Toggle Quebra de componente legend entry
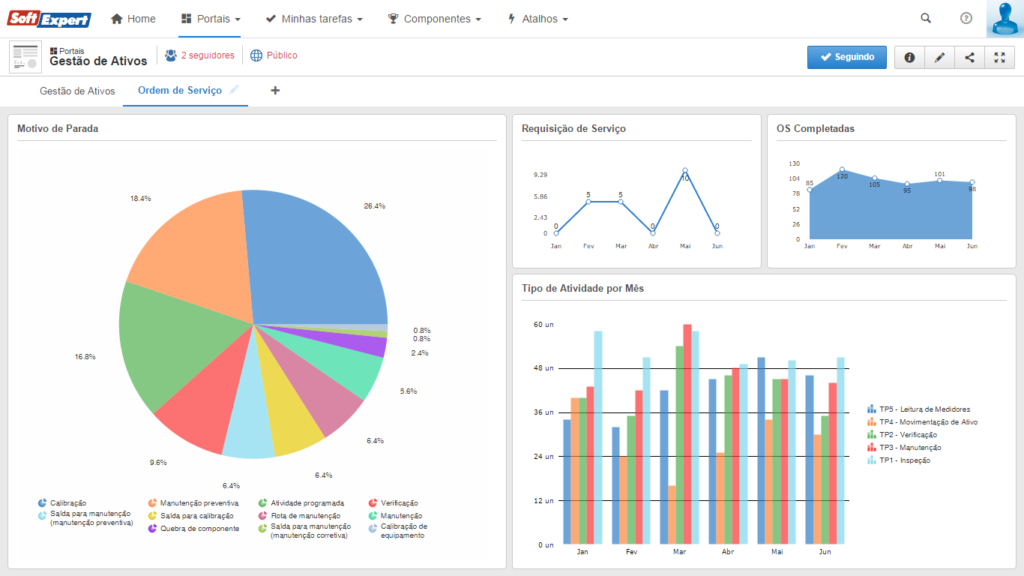The height and width of the screenshot is (576, 1024). (x=199, y=528)
